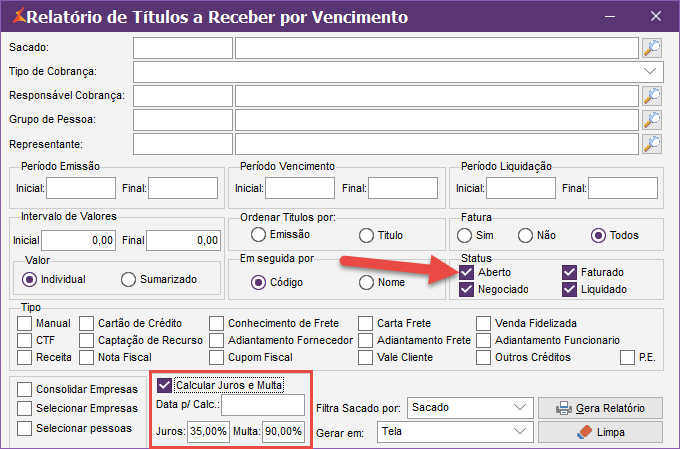Click Grupo de Pessoa code field

(183, 120)
